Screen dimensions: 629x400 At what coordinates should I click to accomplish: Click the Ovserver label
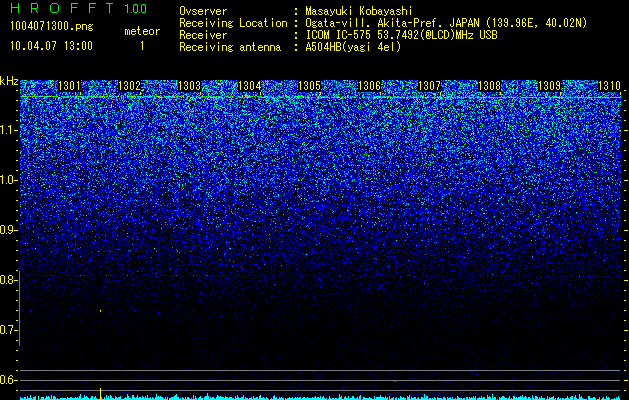click(x=203, y=11)
